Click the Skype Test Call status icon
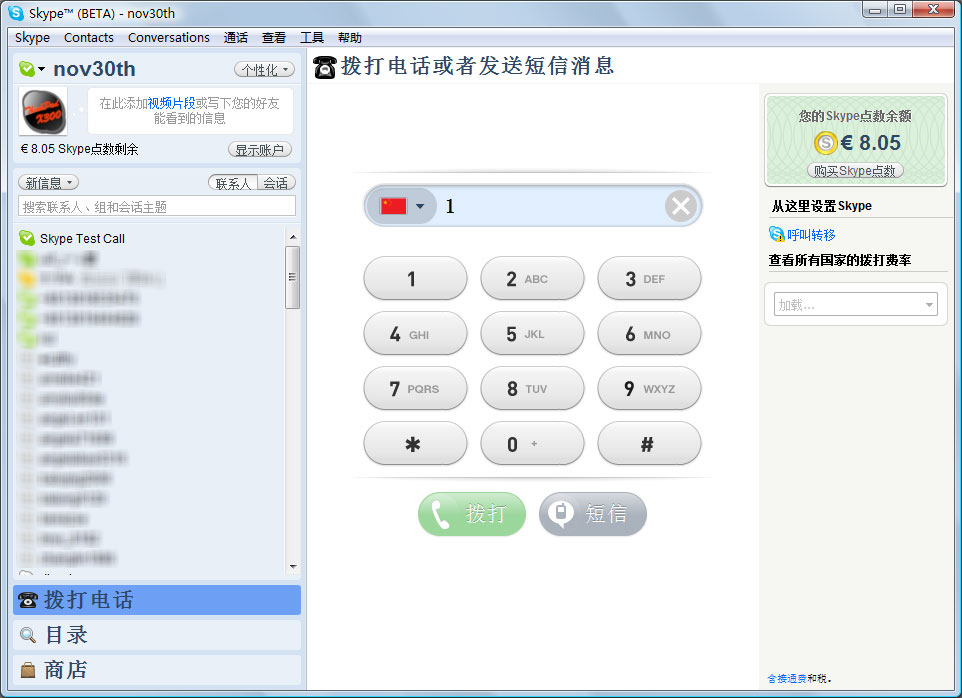The height and width of the screenshot is (698, 962). (x=26, y=238)
